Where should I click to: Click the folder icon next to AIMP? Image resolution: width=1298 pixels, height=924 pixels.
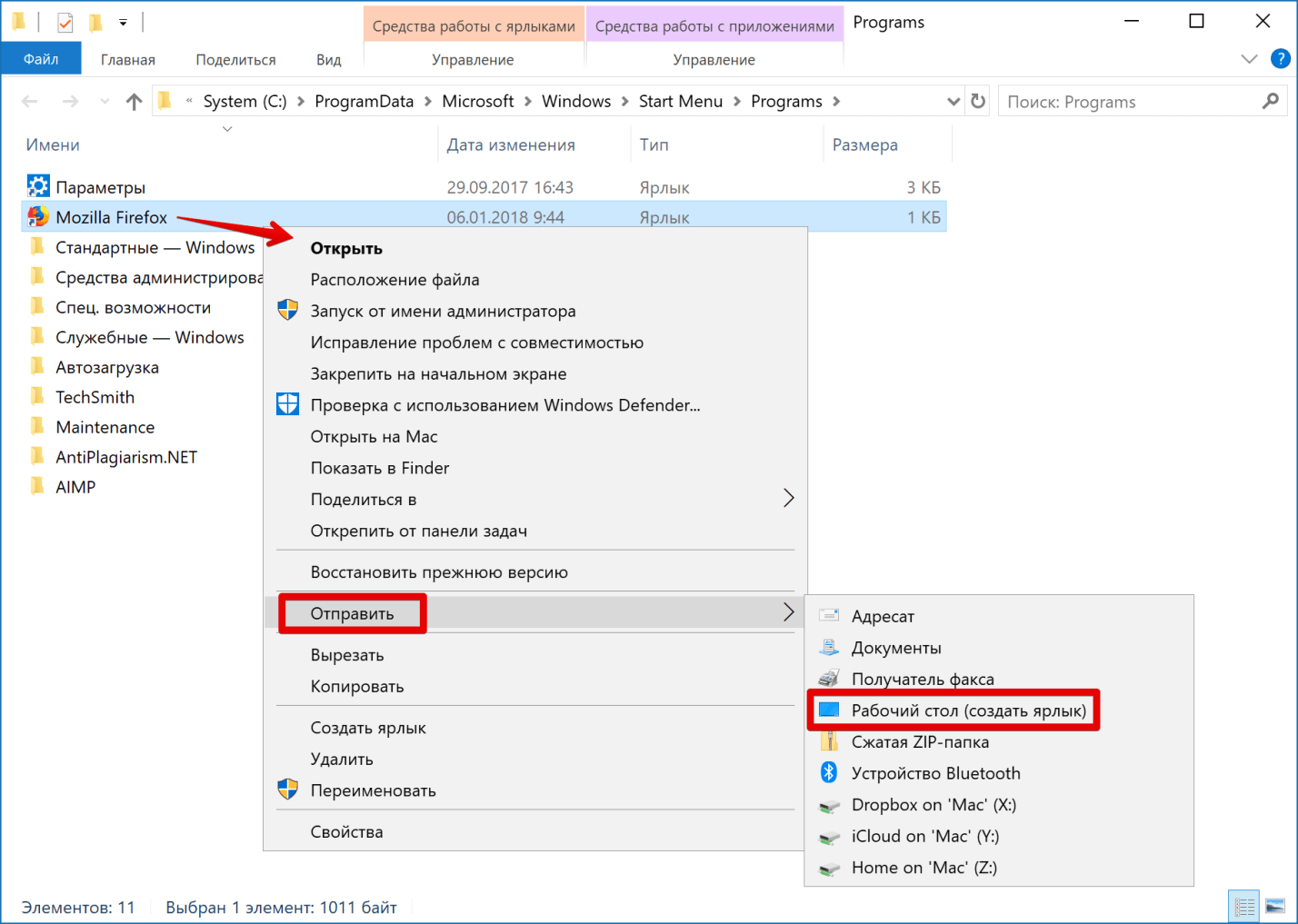[38, 486]
